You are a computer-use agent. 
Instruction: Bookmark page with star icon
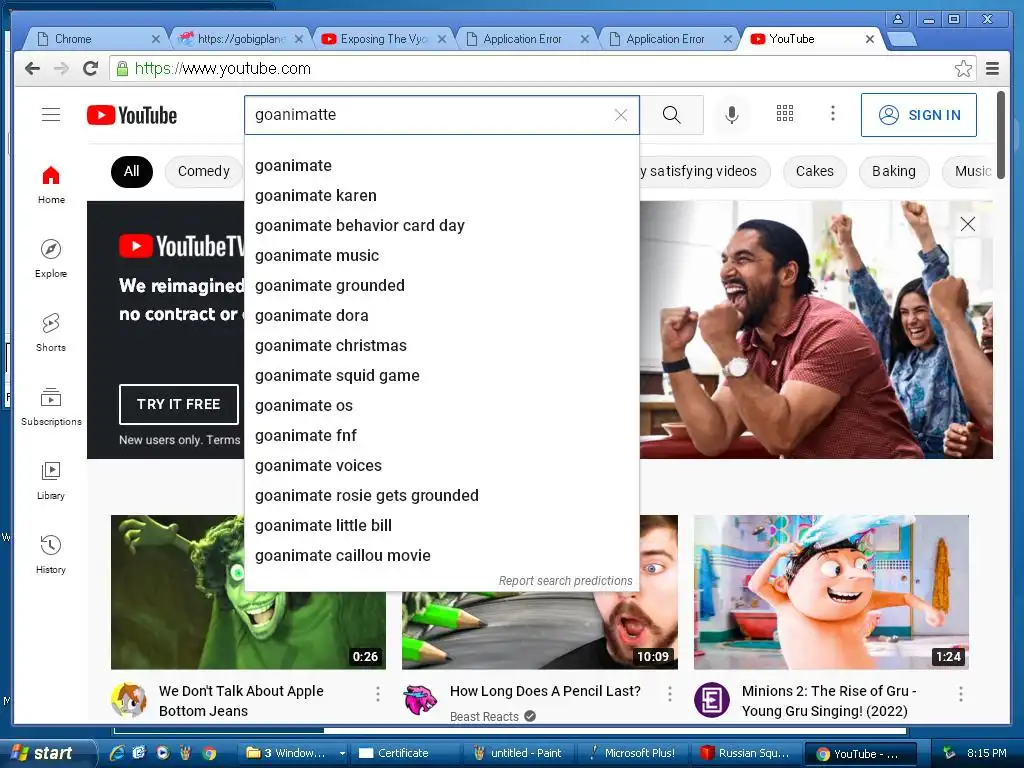point(963,69)
